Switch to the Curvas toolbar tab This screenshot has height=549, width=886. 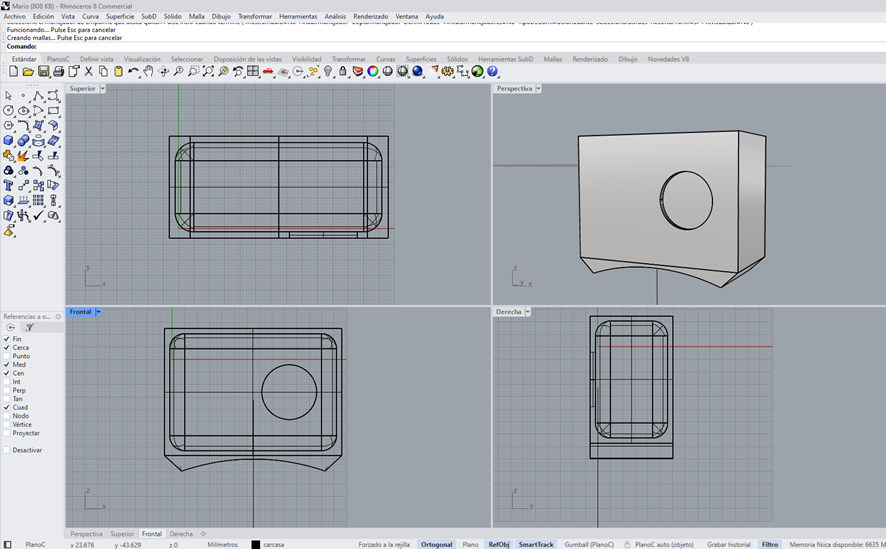[x=385, y=59]
